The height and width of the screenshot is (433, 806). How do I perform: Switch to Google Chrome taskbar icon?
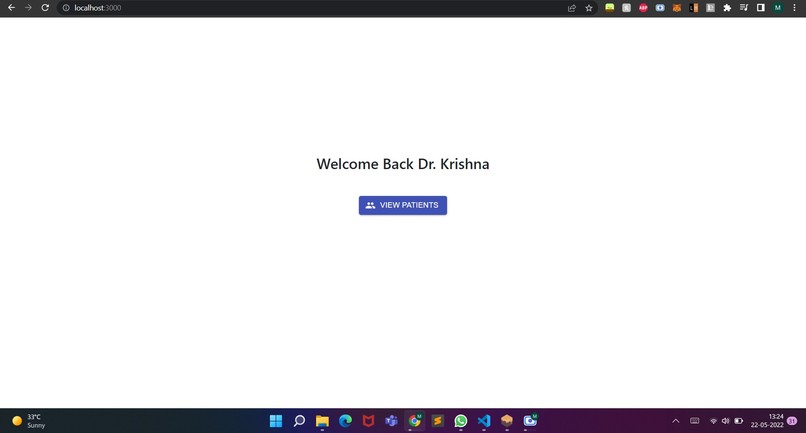[x=414, y=421]
